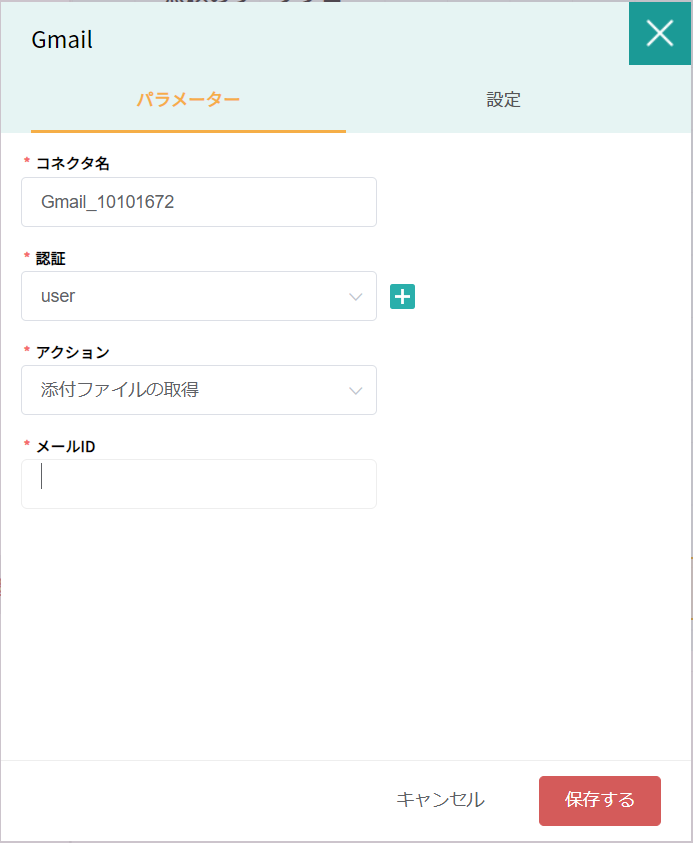Edit the コネクタ名 field Gmail_10101672
This screenshot has width=693, height=843.
click(x=199, y=202)
